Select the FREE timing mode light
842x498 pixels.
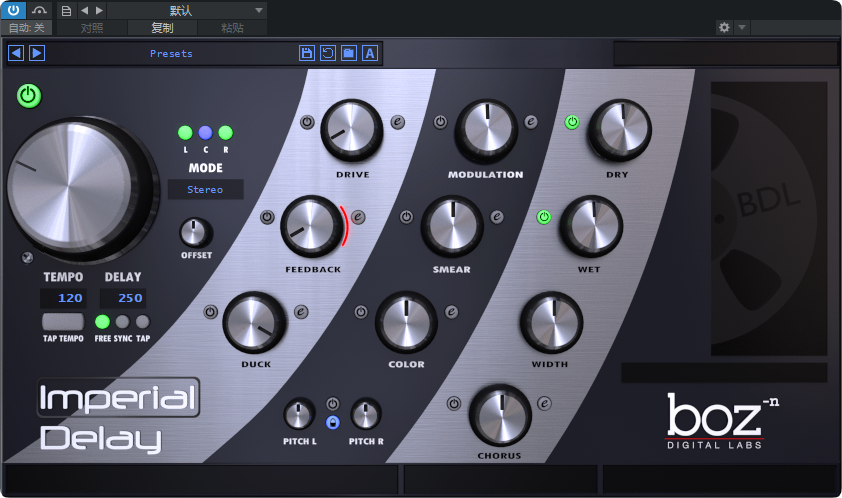point(102,322)
